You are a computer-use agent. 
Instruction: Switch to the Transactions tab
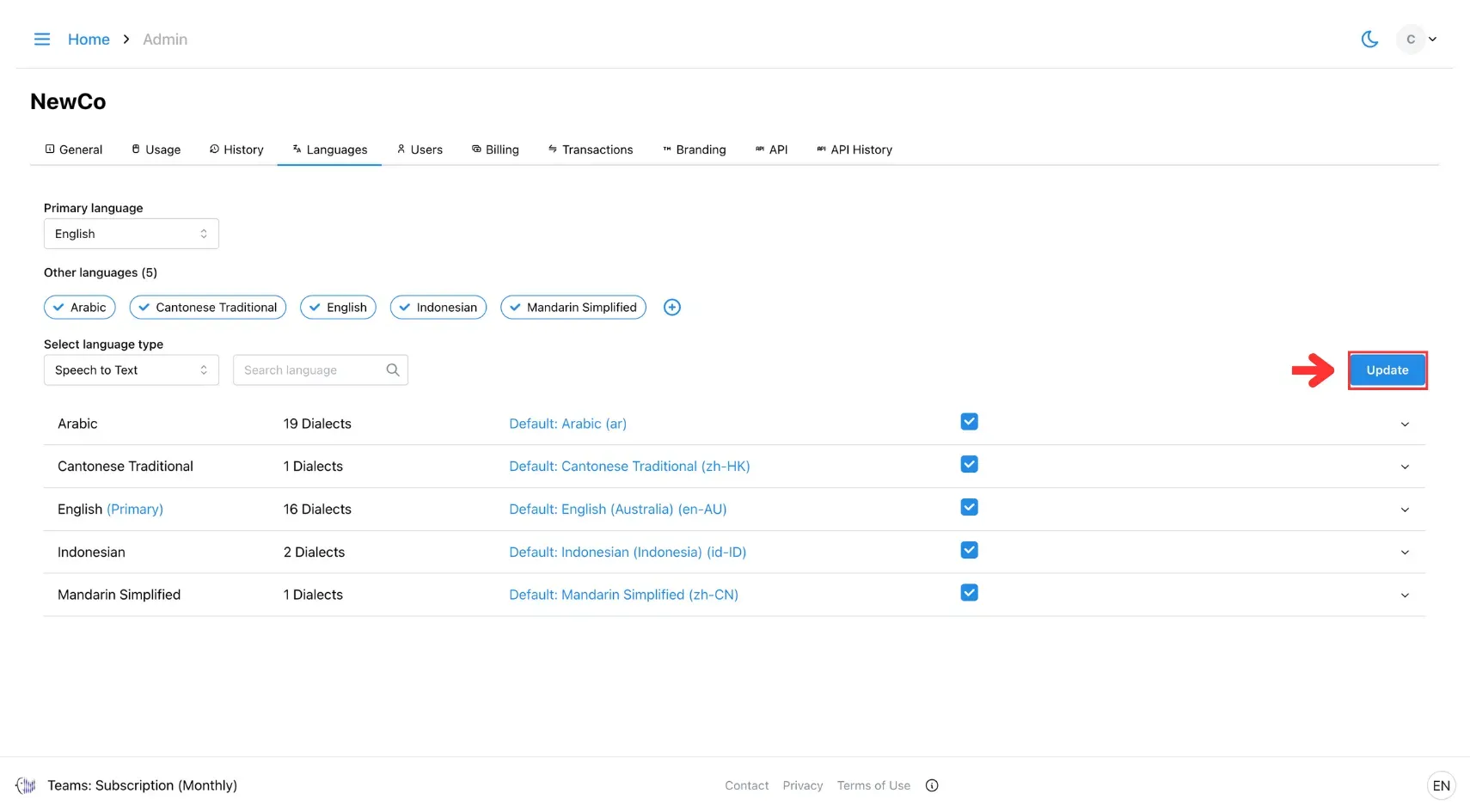point(591,150)
